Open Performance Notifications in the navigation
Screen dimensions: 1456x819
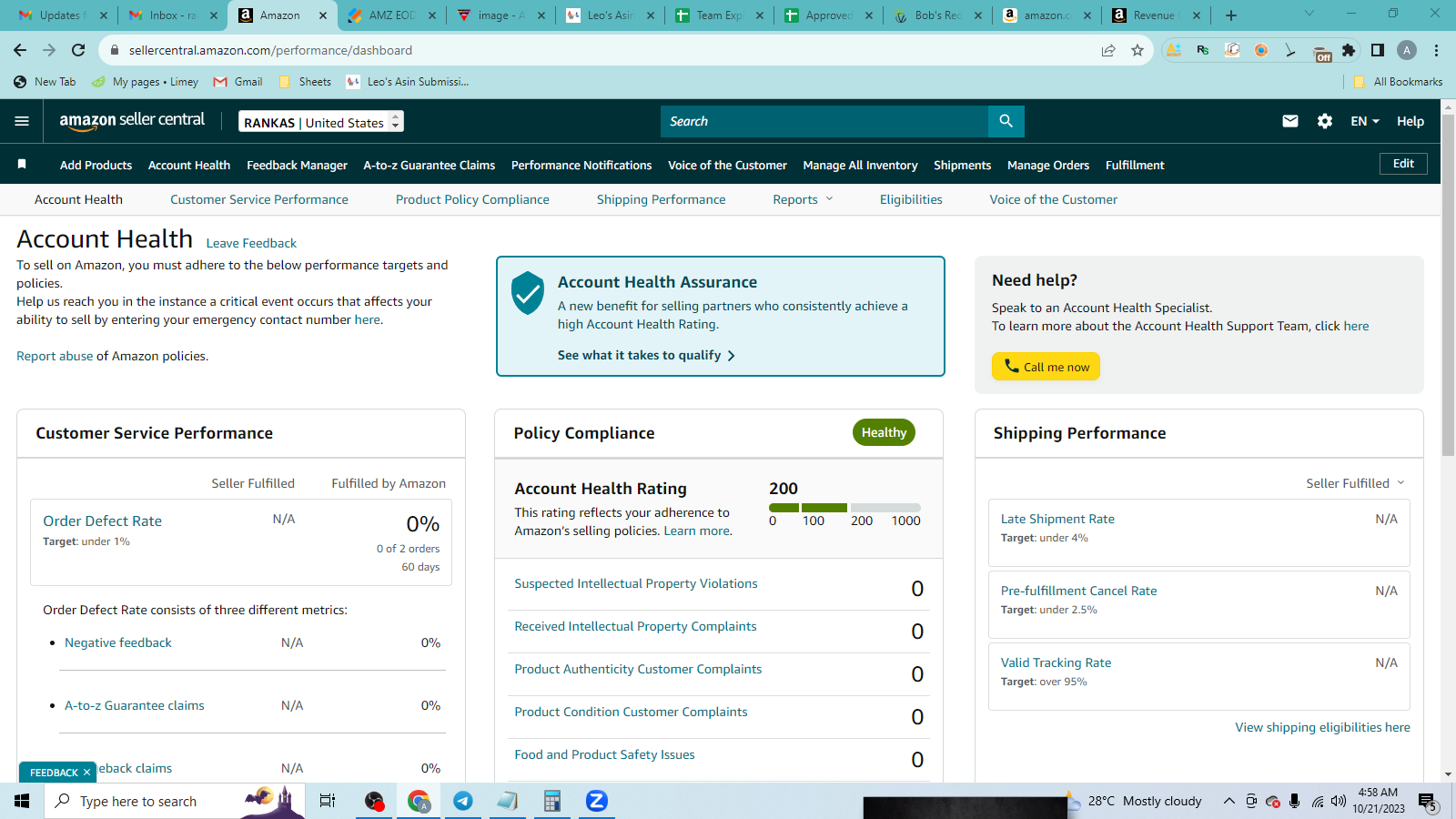click(x=581, y=165)
